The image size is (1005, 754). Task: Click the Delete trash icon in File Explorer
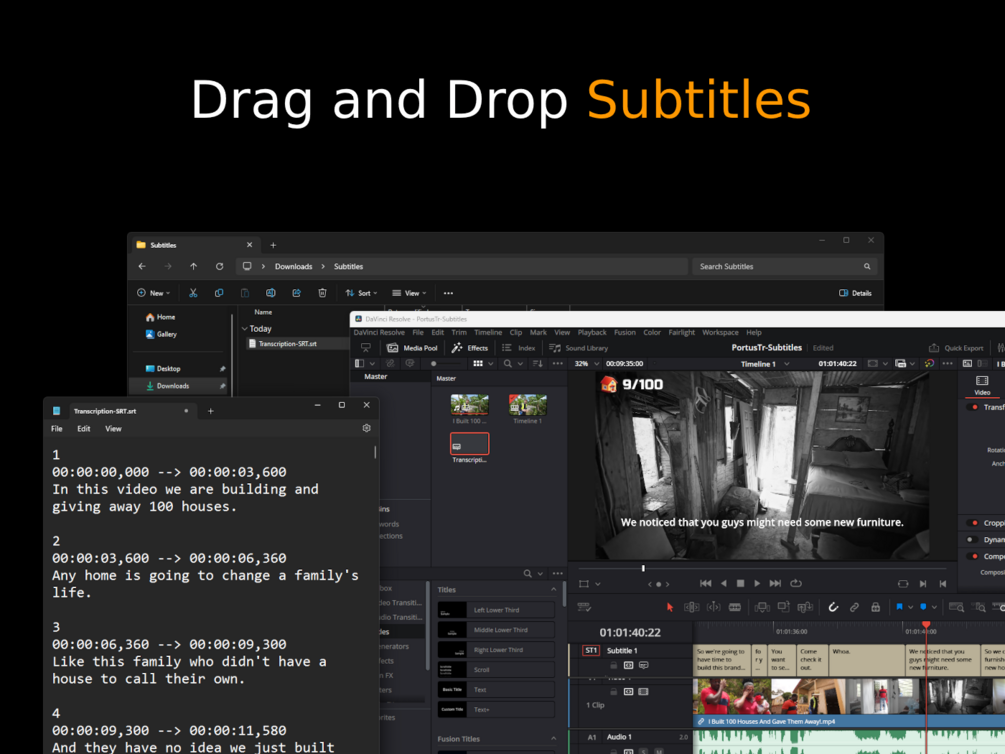322,293
